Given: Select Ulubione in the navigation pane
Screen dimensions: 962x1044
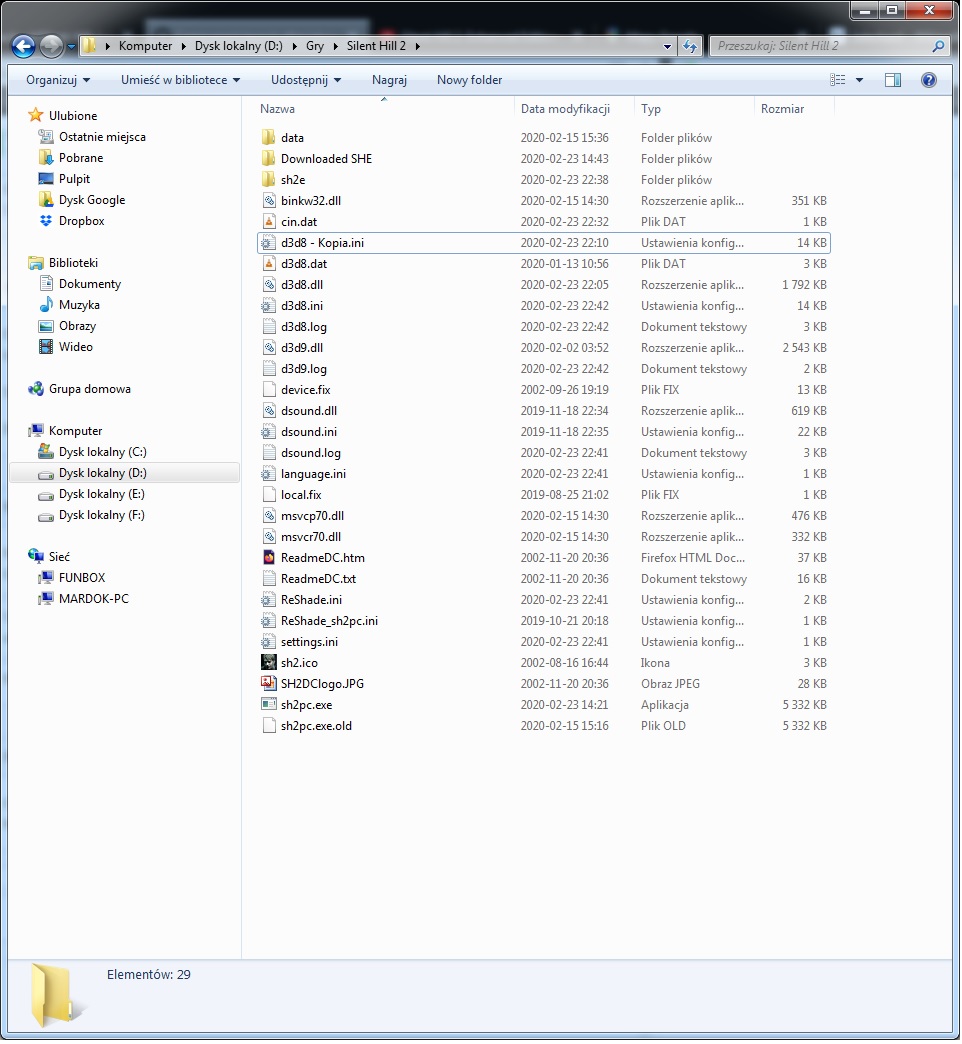Looking at the screenshot, I should pyautogui.click(x=73, y=116).
